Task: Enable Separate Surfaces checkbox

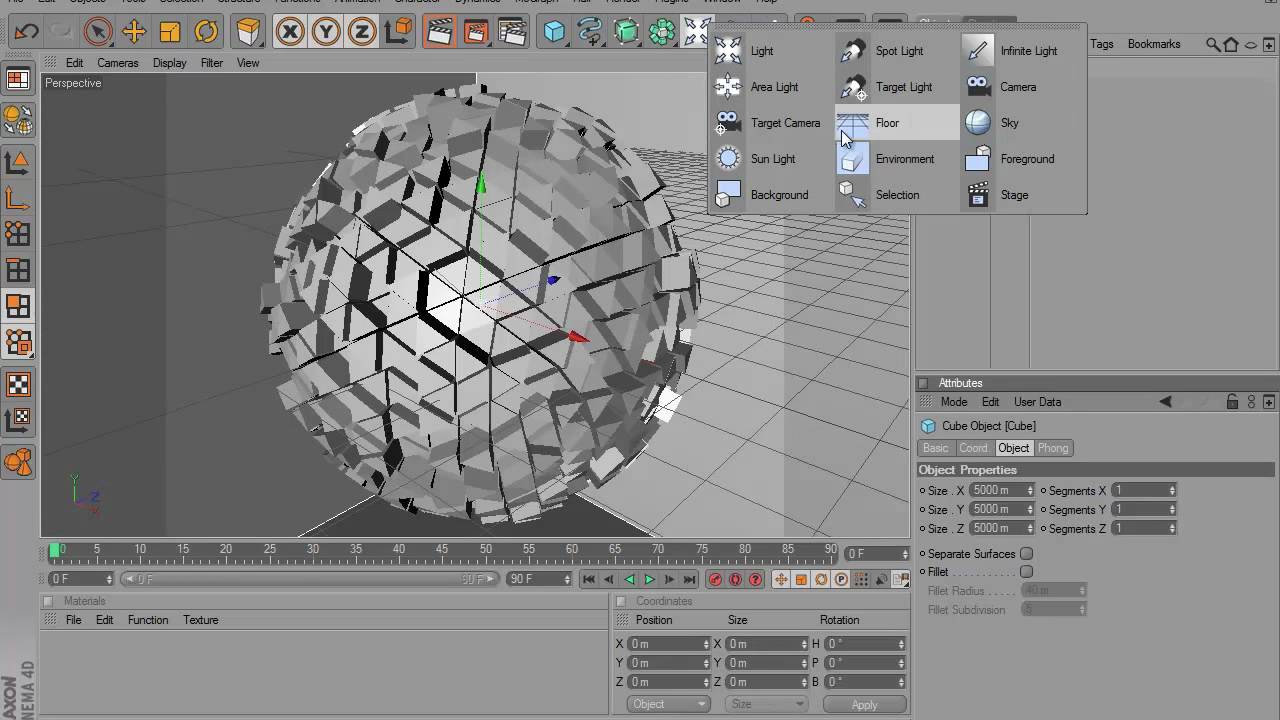Action: click(x=1026, y=554)
